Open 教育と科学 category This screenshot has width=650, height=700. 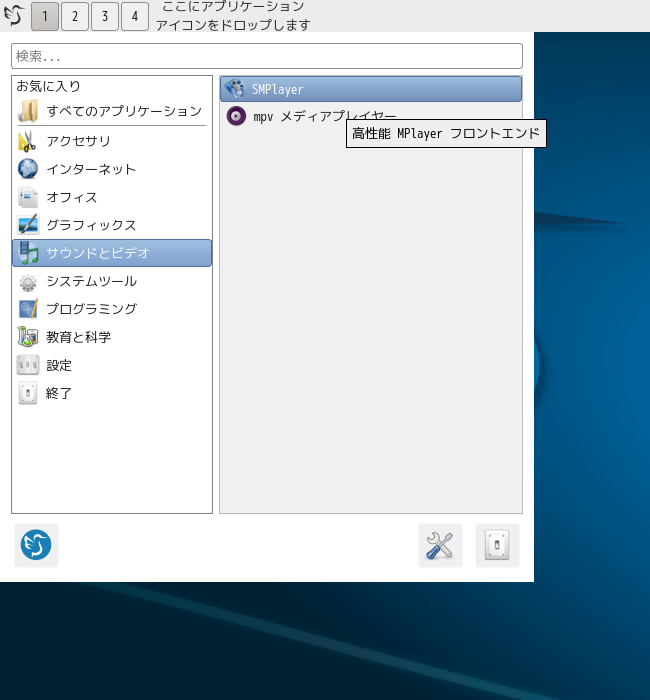click(x=112, y=337)
